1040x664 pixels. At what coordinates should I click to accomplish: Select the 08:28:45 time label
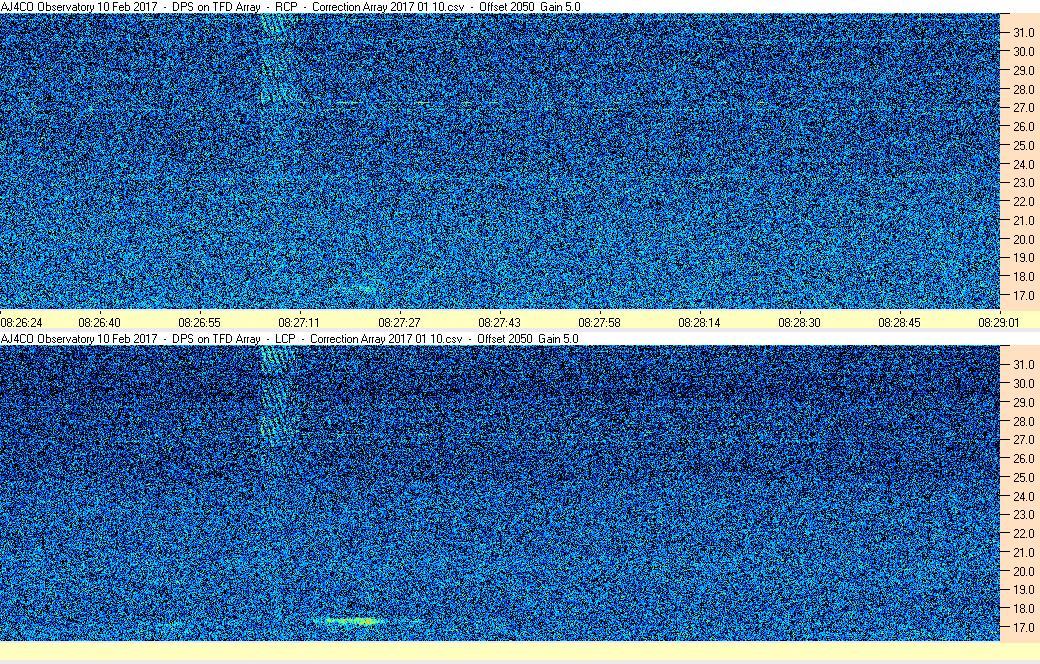899,323
